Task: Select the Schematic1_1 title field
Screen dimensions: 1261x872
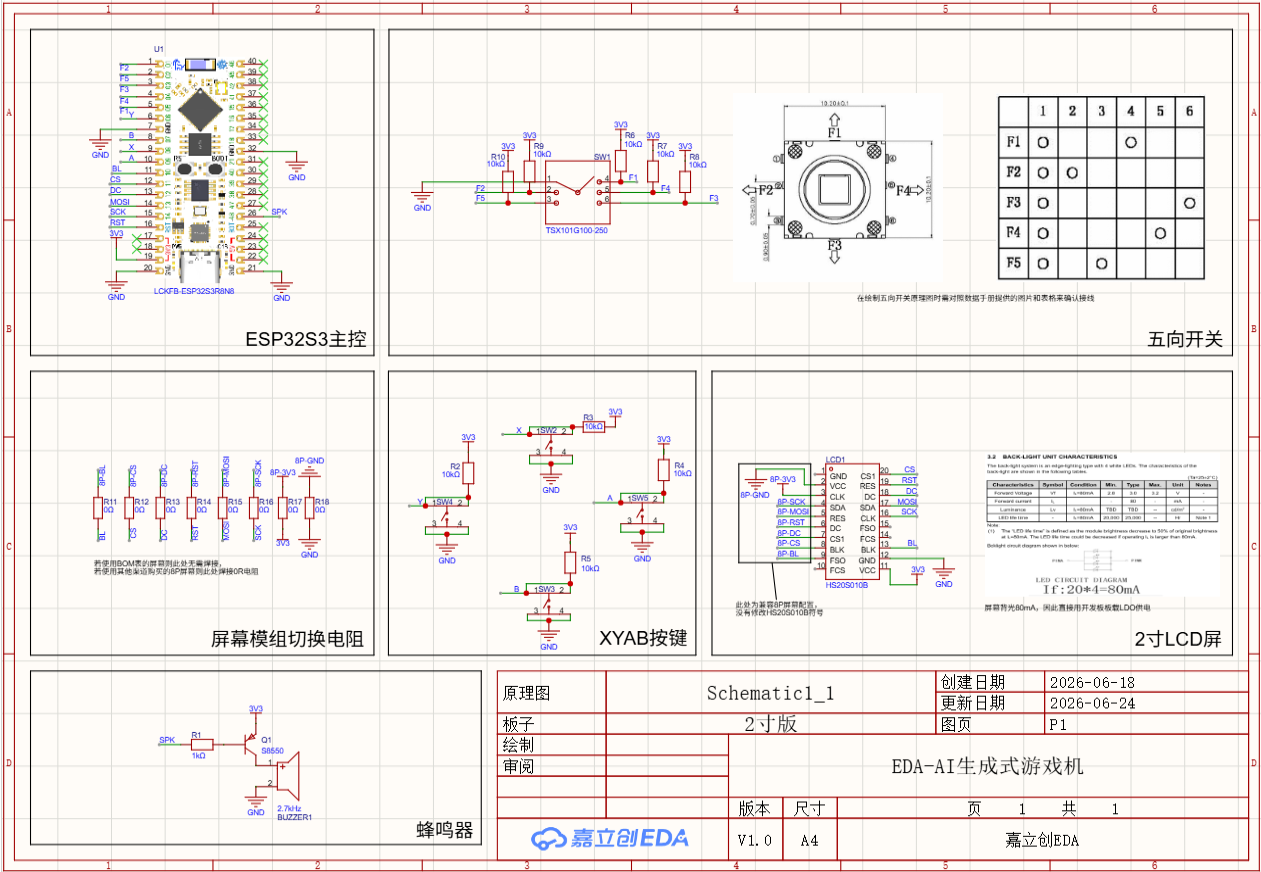Action: point(770,693)
